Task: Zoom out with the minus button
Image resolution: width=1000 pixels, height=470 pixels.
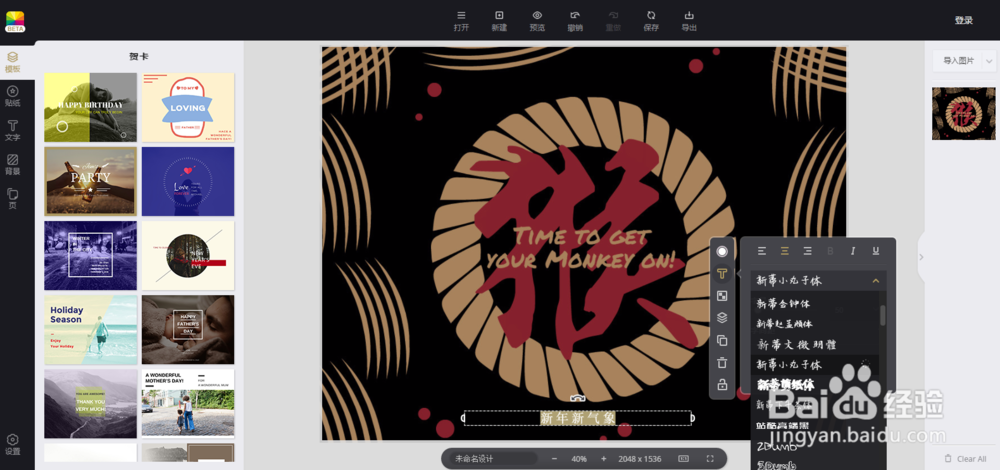Action: [554, 459]
